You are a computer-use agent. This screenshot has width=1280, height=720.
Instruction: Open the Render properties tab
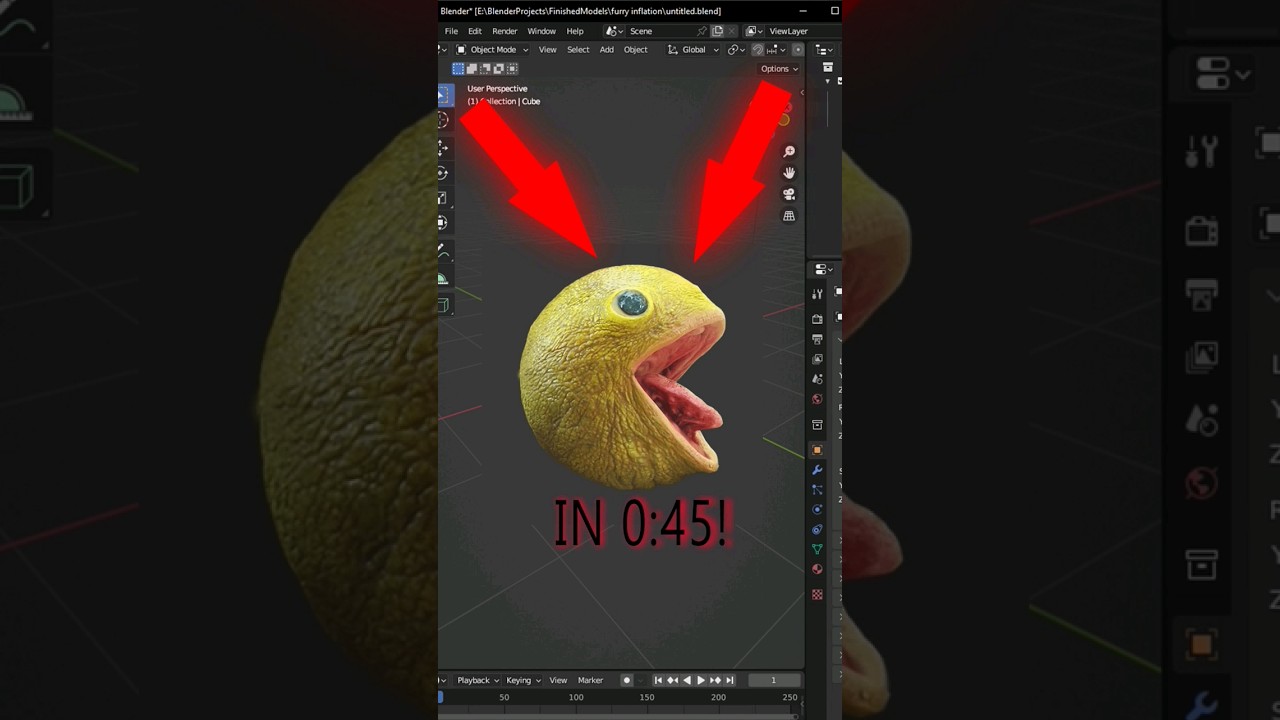(x=817, y=319)
